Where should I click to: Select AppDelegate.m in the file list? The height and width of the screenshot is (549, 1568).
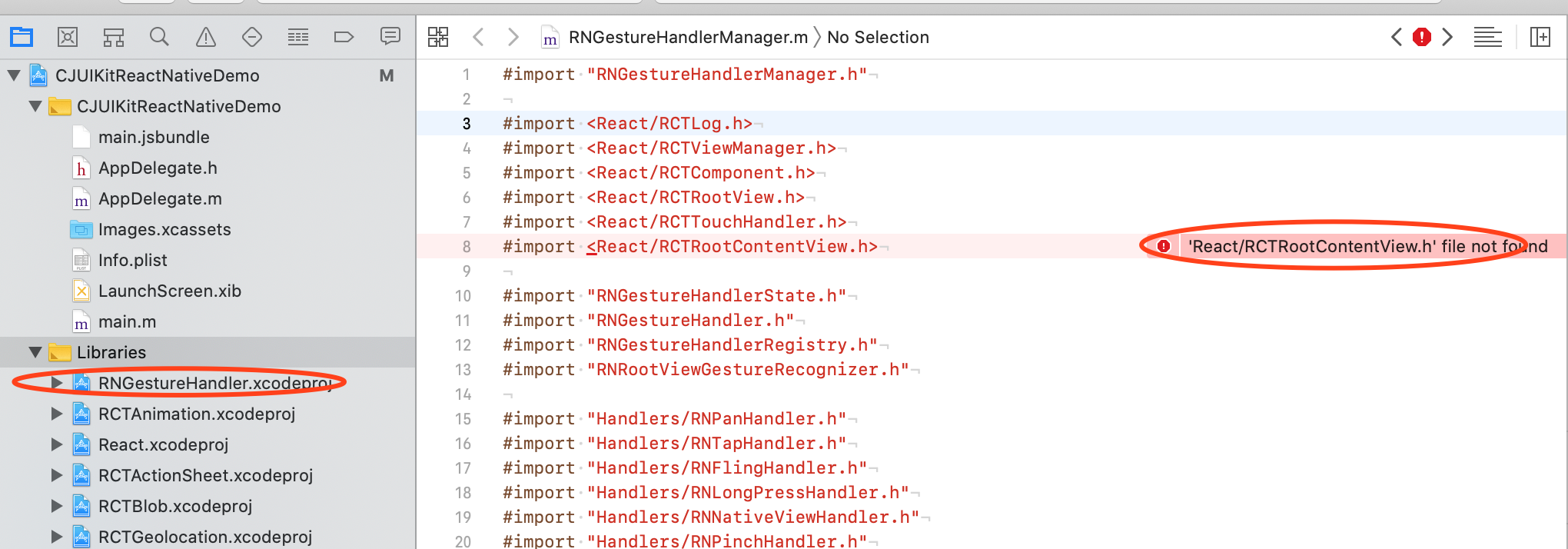point(160,198)
